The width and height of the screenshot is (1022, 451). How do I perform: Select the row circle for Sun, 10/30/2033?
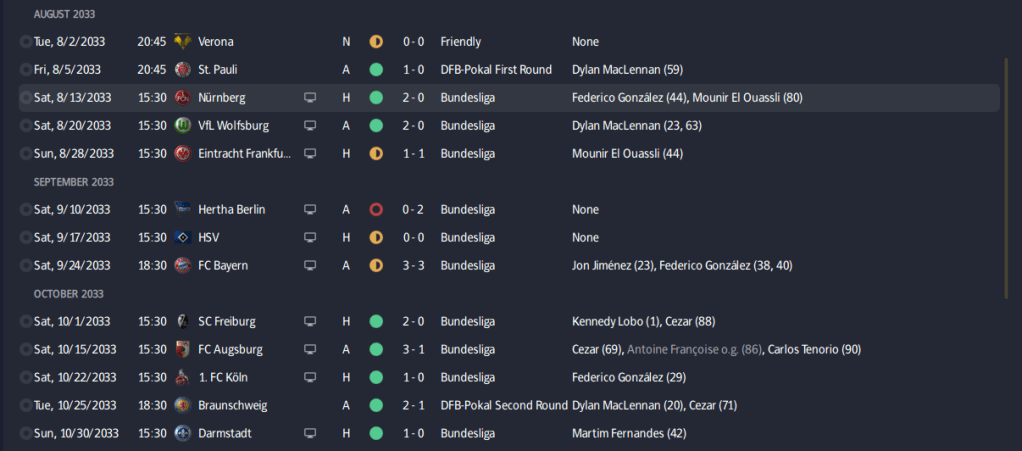(x=25, y=434)
